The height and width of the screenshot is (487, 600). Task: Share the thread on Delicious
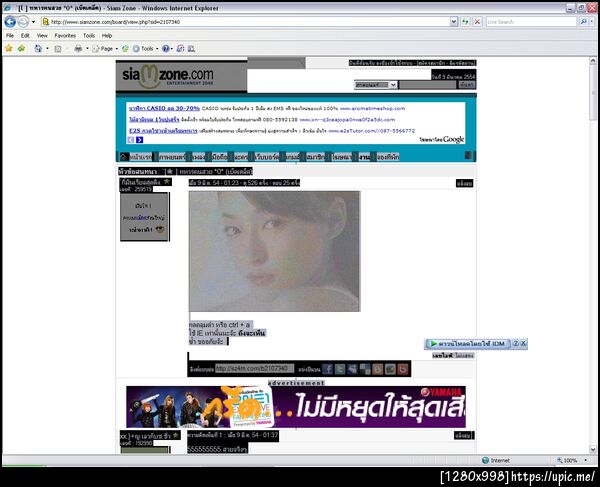click(365, 369)
